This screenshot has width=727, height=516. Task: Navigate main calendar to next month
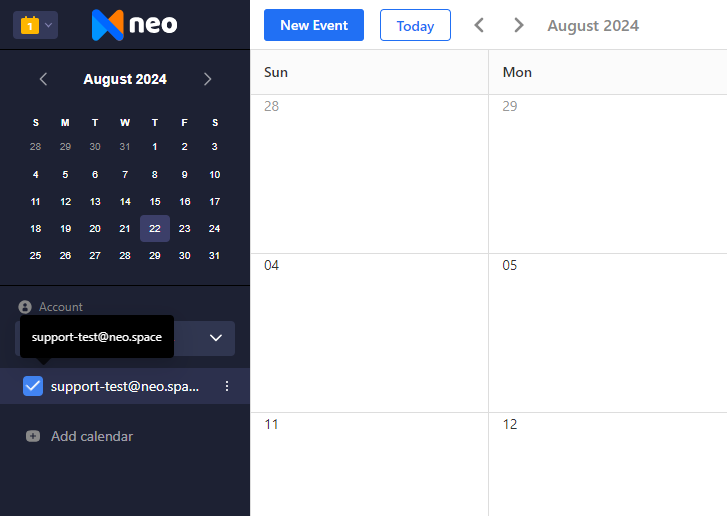(519, 25)
